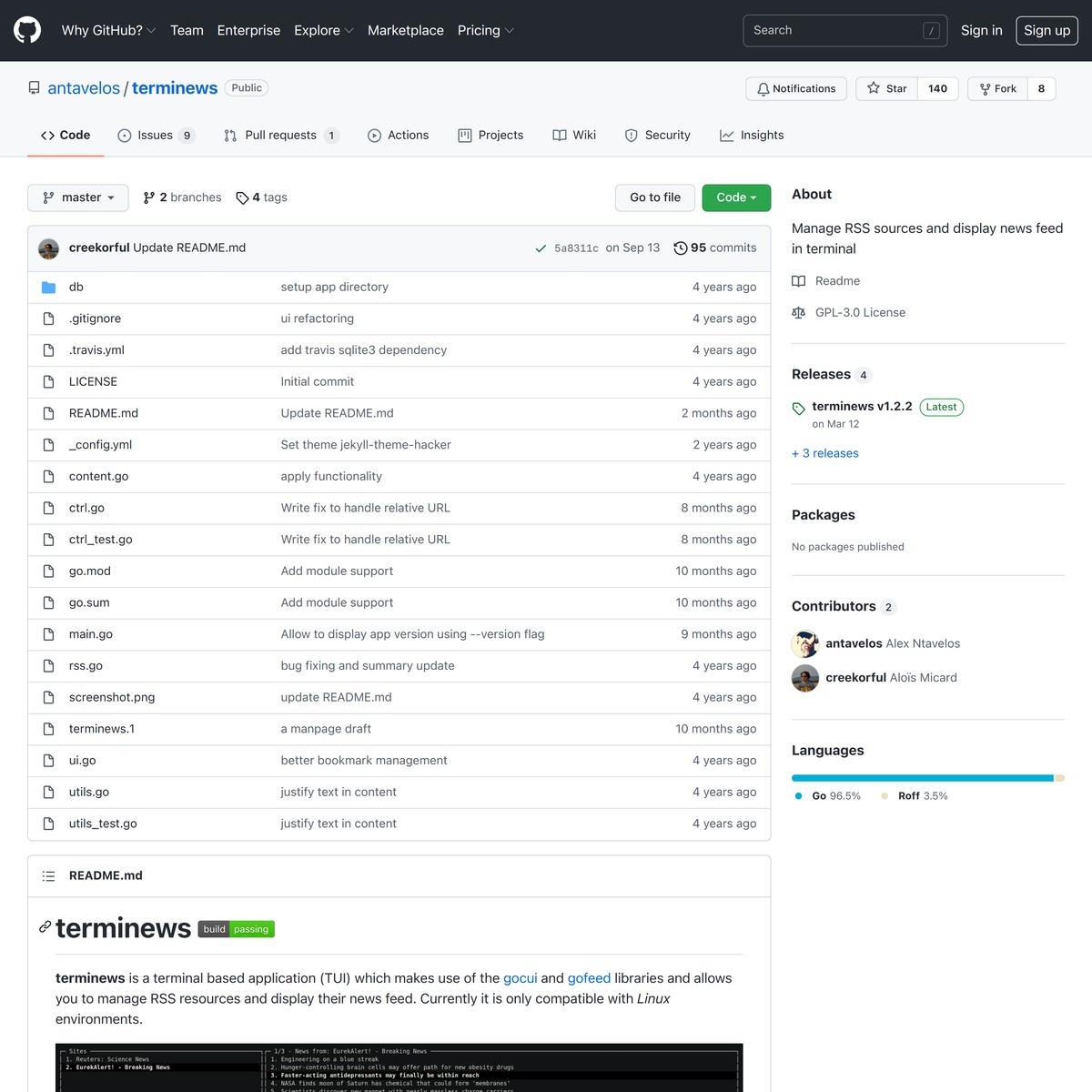1092x1092 pixels.
Task: Click the branch icon beside 2 branches
Action: pos(148,197)
